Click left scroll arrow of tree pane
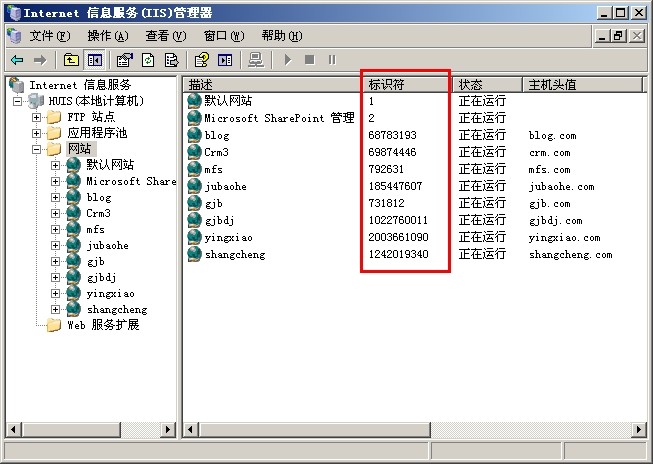This screenshot has height=464, width=653. 14,429
